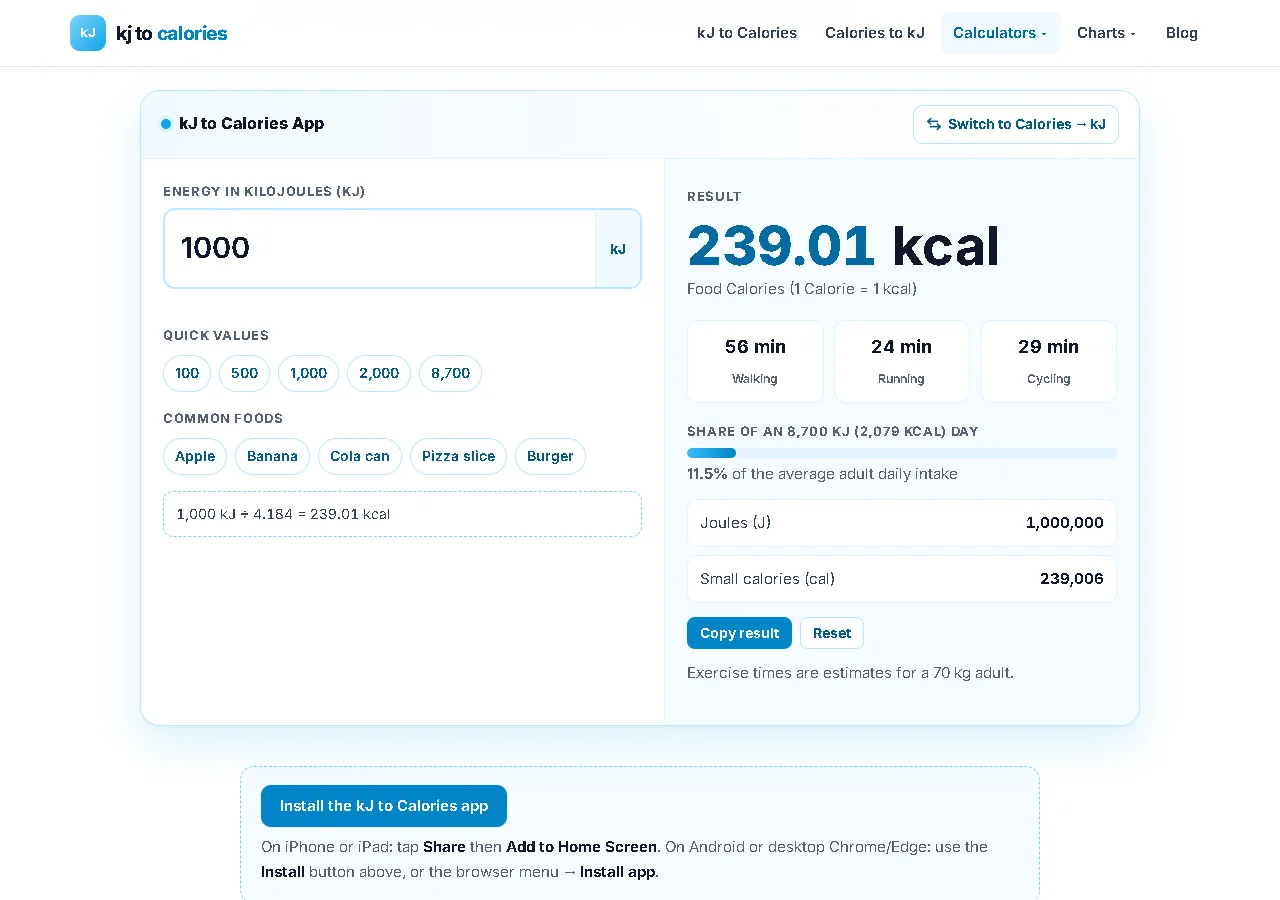Copy the conversion result
The height and width of the screenshot is (900, 1280).
[739, 633]
